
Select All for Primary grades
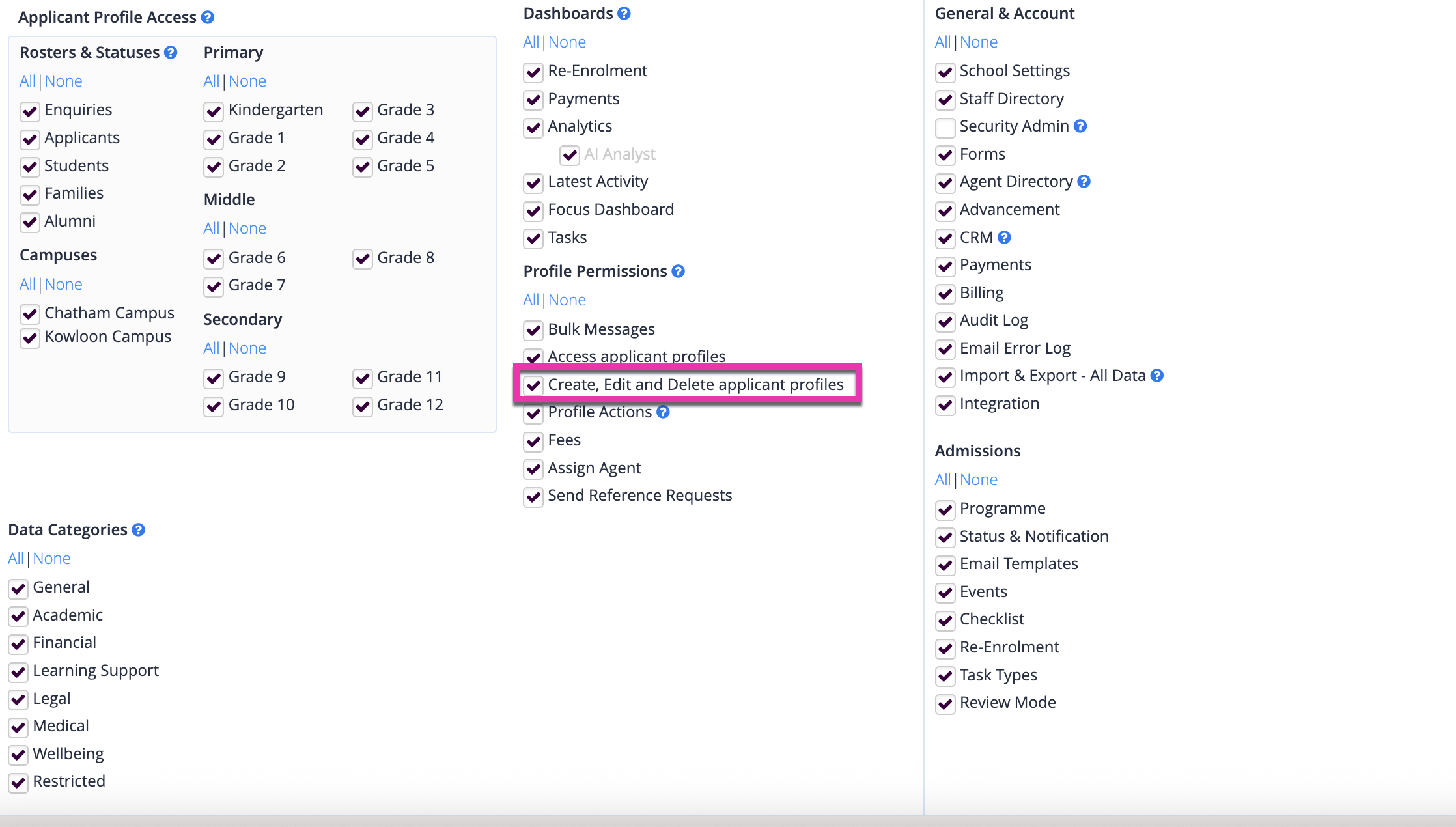click(212, 81)
